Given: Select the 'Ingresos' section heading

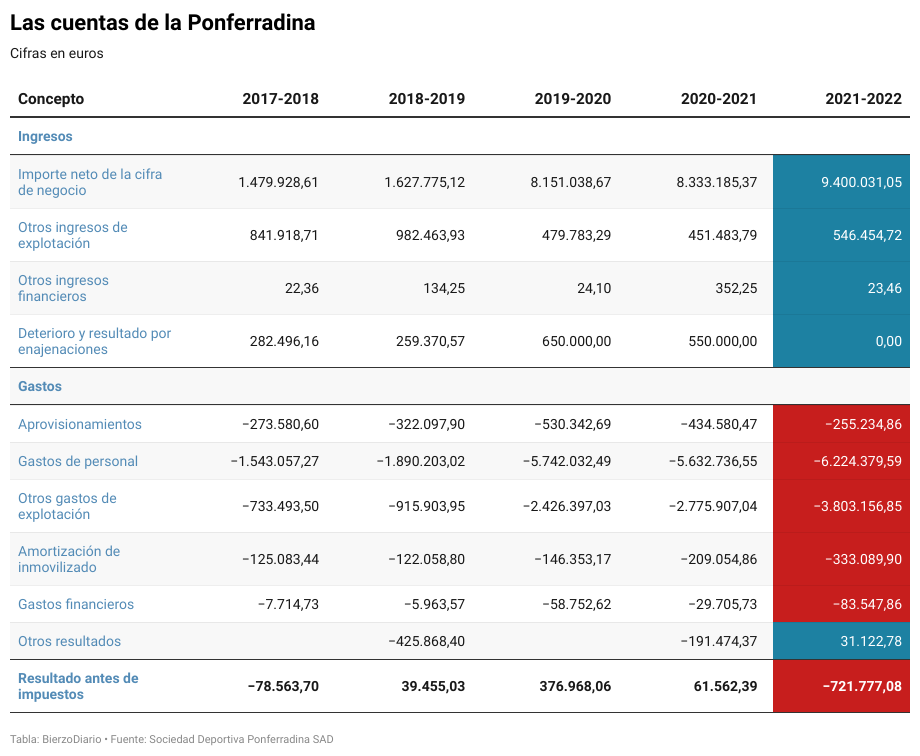Looking at the screenshot, I should pos(45,136).
